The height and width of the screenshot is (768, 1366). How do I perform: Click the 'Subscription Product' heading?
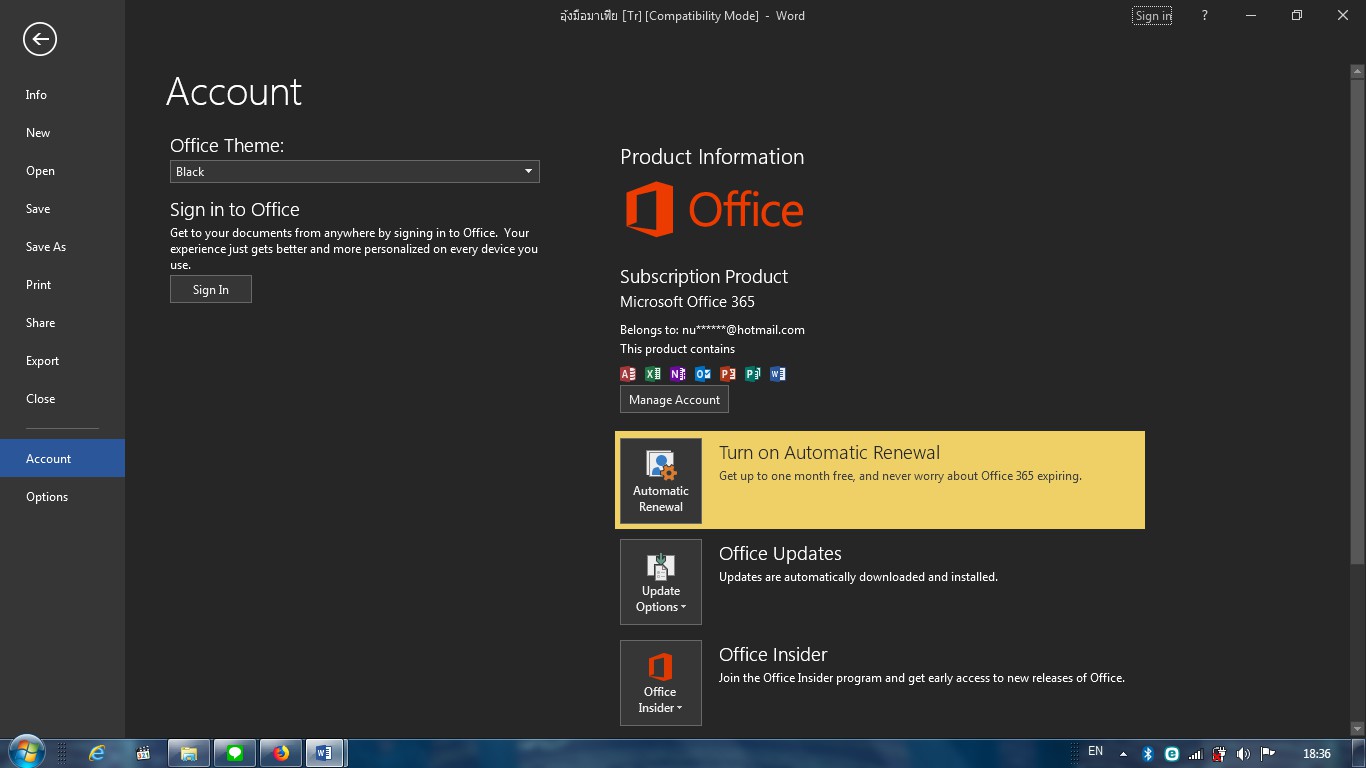704,277
